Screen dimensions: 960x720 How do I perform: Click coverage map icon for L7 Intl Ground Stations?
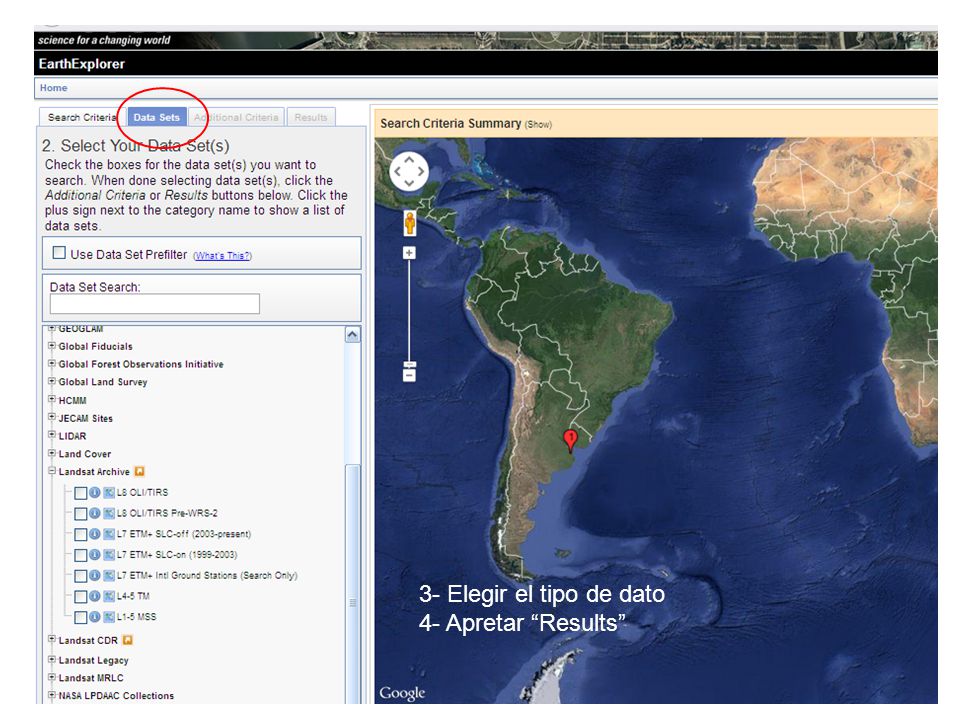coord(109,576)
